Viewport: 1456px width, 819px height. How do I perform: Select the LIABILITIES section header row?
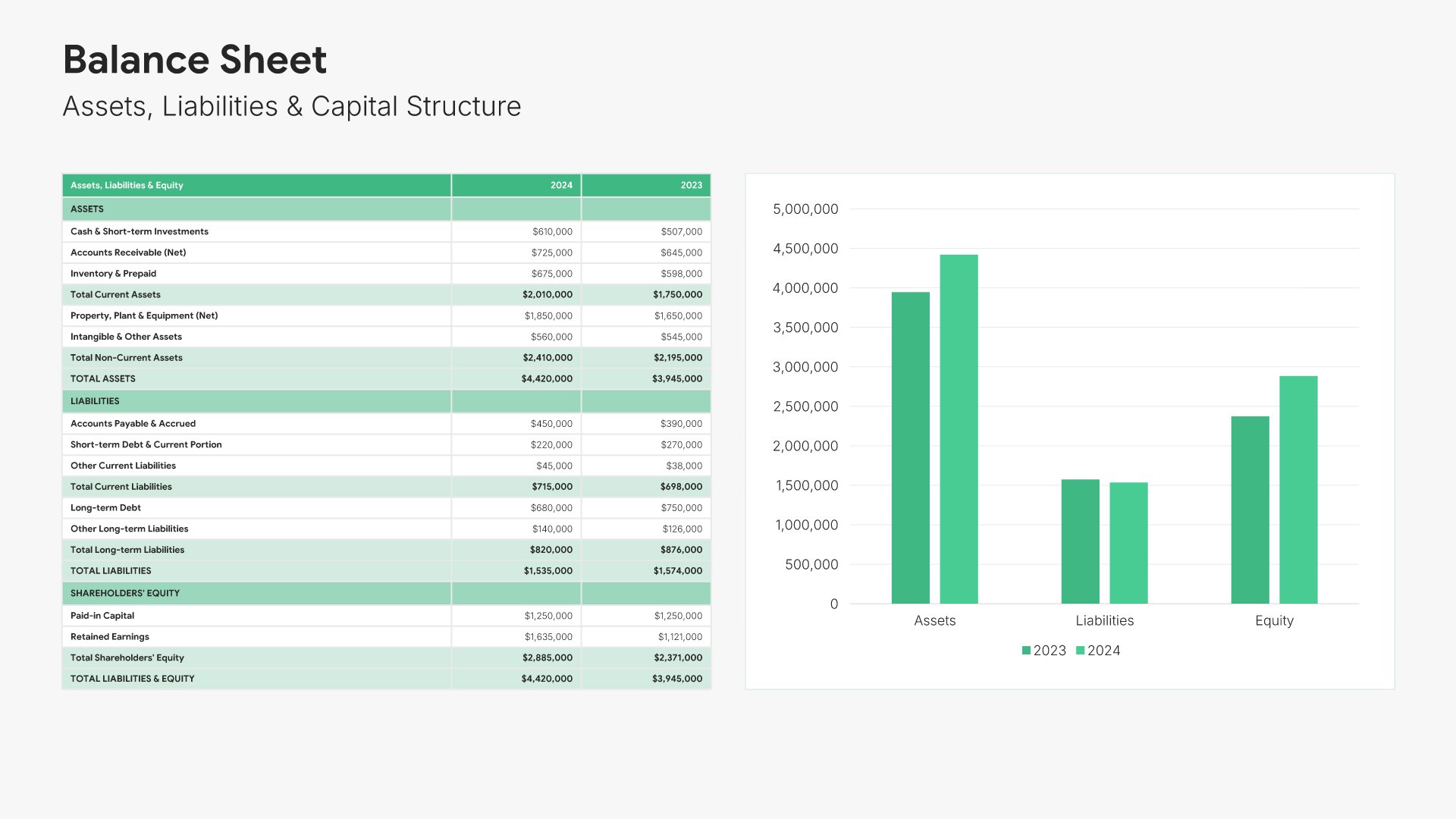95,401
